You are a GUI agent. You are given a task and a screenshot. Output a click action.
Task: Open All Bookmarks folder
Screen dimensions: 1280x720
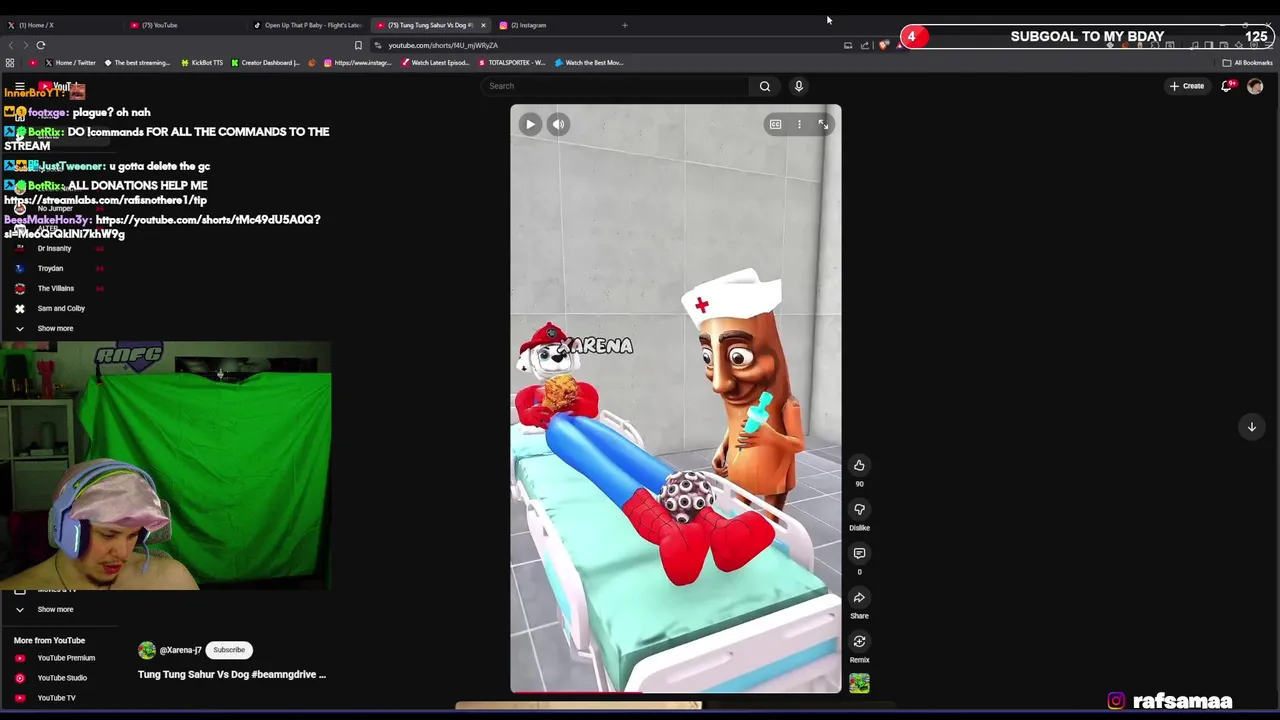[1247, 63]
